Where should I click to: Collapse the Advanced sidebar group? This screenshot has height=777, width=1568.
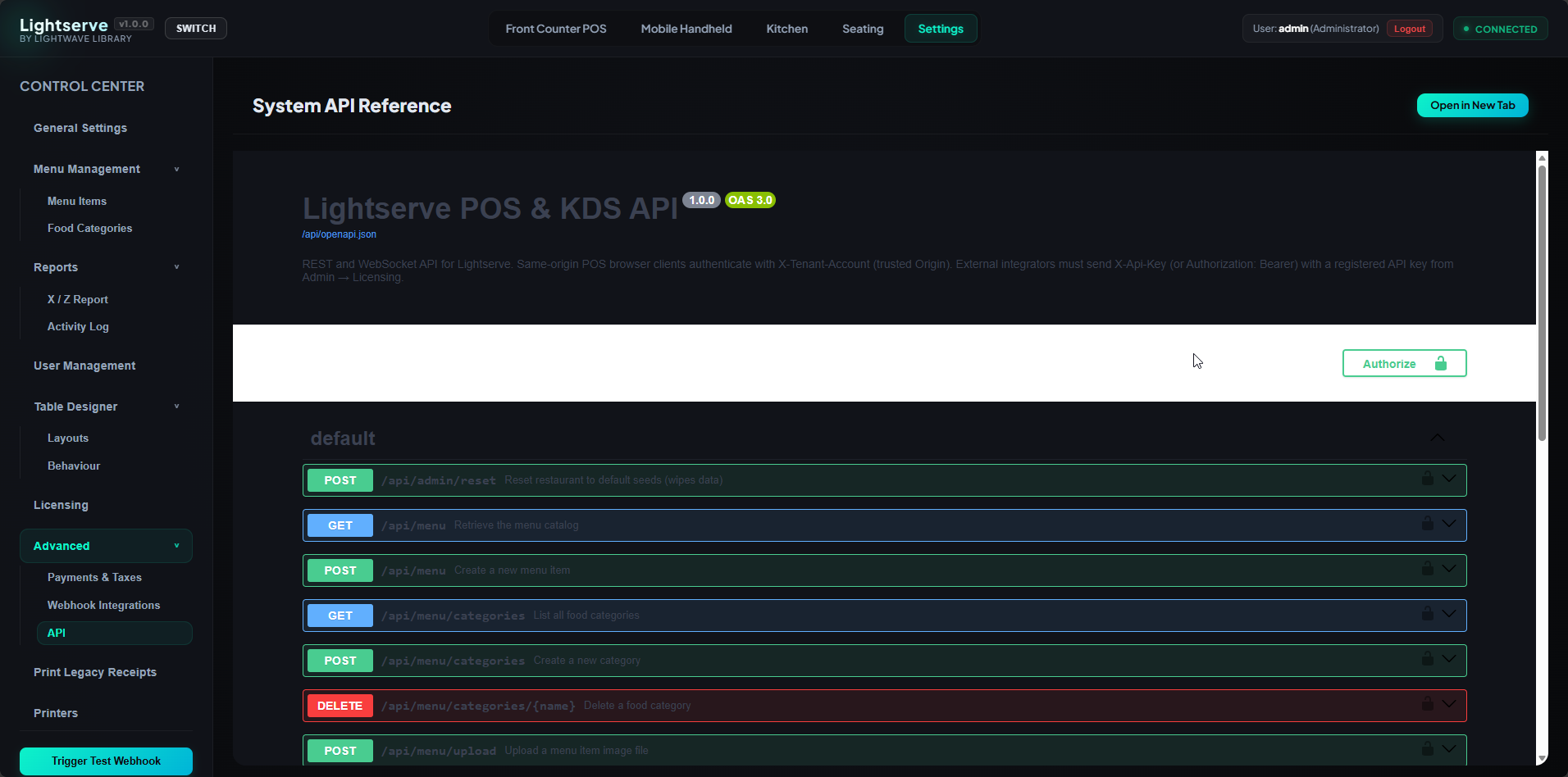(176, 546)
